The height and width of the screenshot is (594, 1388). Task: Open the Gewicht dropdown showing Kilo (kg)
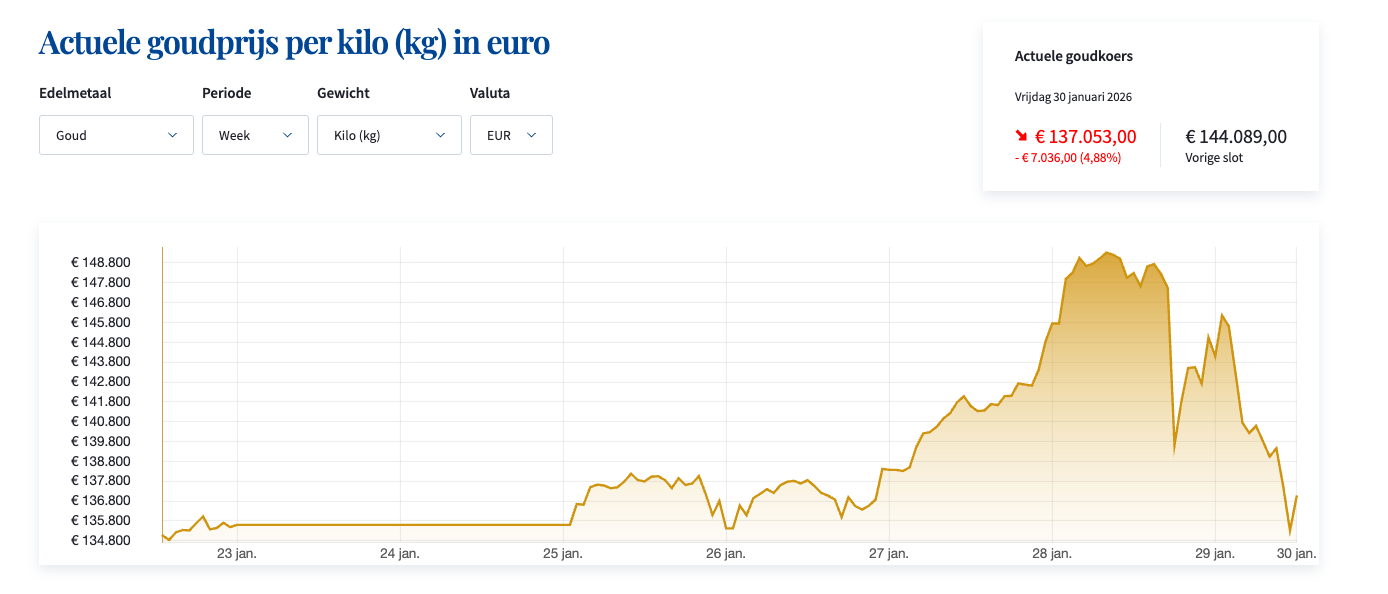(x=389, y=135)
